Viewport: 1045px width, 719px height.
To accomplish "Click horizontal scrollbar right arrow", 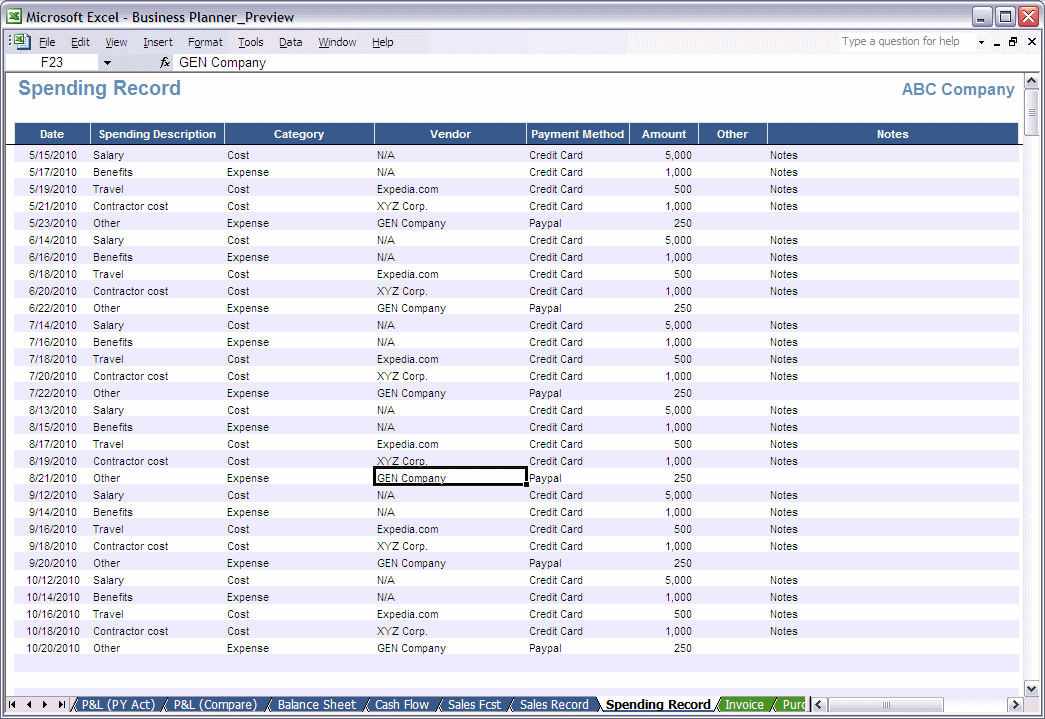I will point(1015,704).
